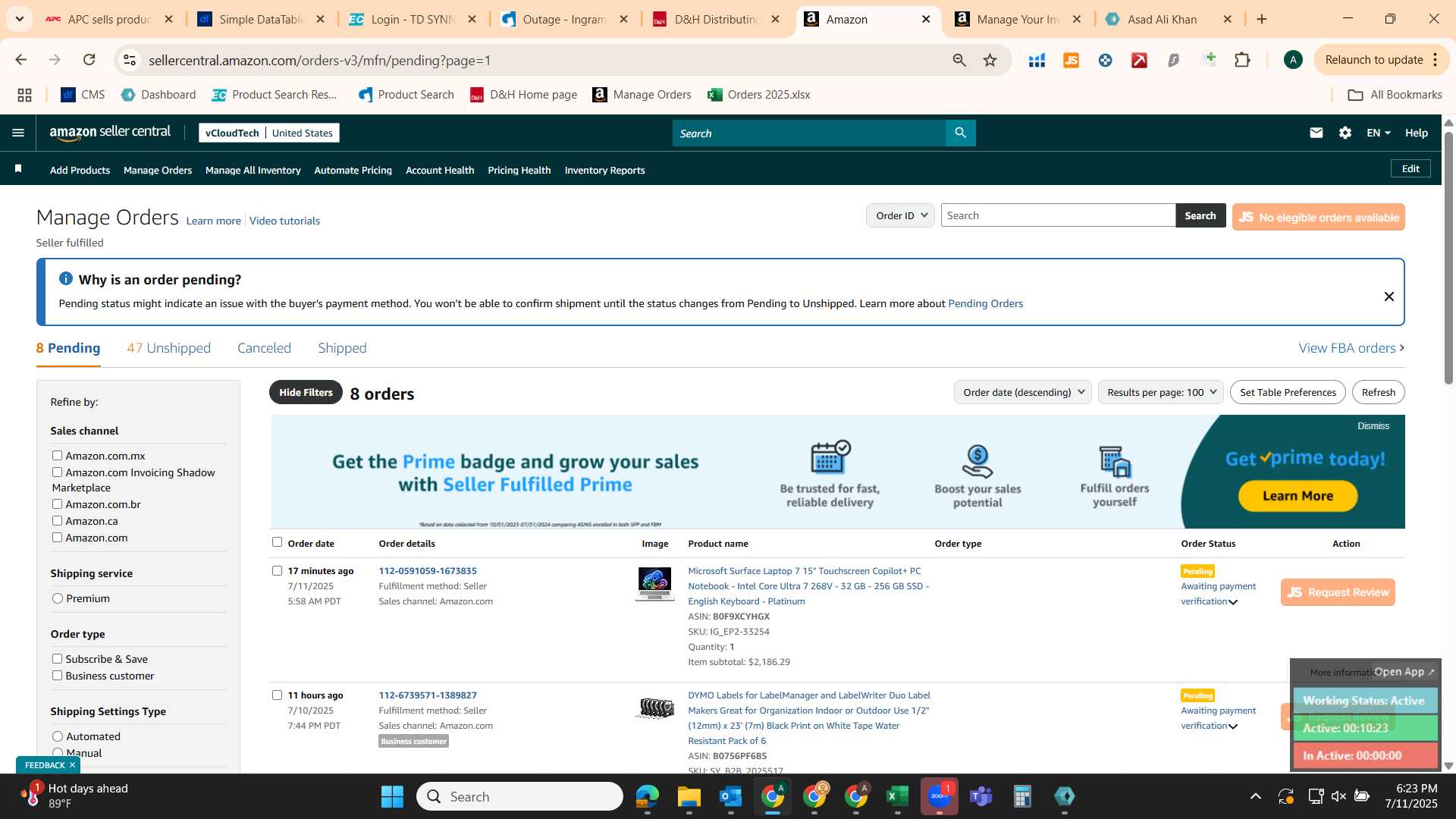The image size is (1456, 819).
Task: Check the Amazon.com sales channel filter
Action: 57,537
